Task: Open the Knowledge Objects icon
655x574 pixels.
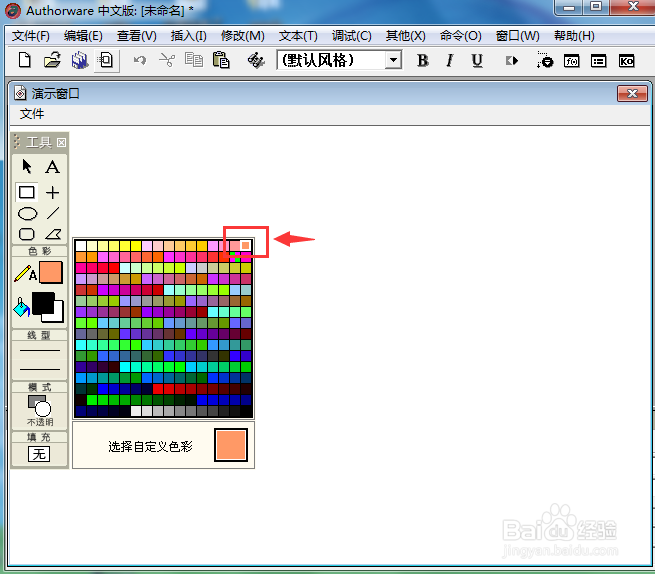Action: (626, 61)
